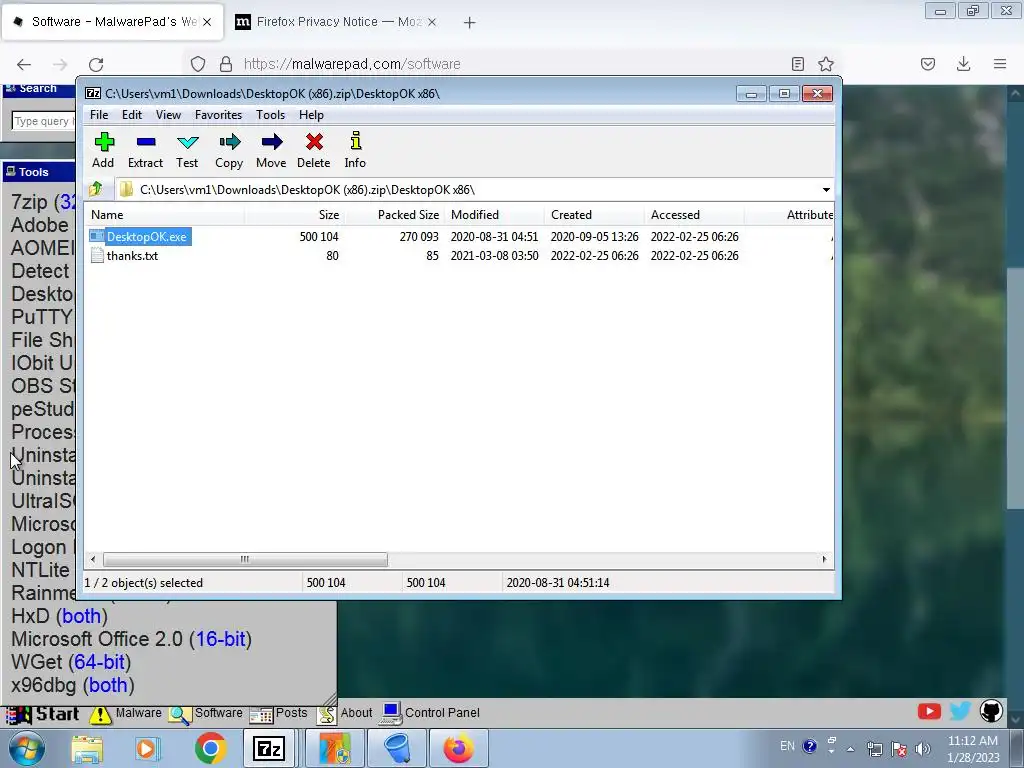Open the Microsoft Office 16-bit link
1024x768 pixels.
[x=221, y=639]
